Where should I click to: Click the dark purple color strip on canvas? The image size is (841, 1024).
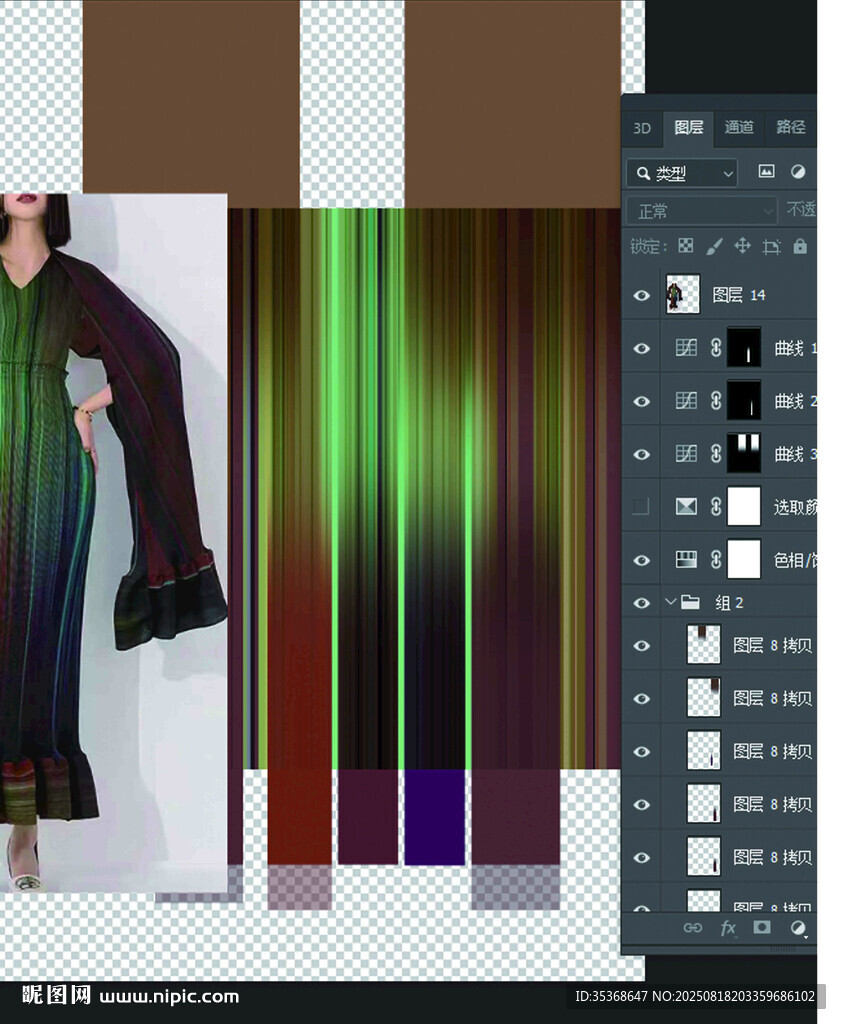pos(434,817)
